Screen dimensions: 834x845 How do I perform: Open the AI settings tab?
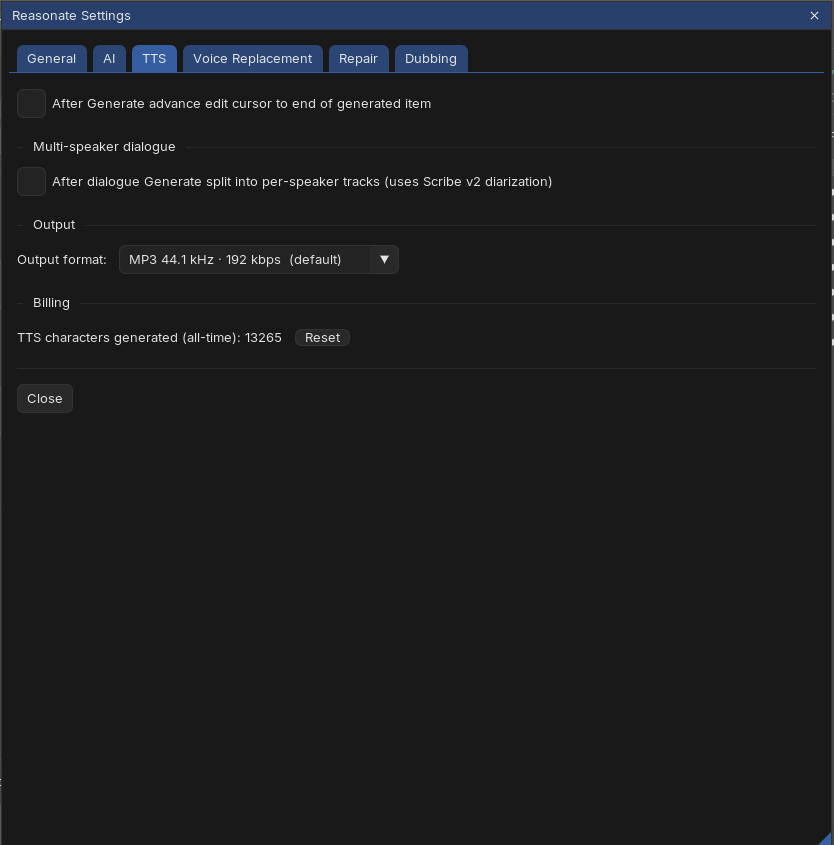[109, 59]
